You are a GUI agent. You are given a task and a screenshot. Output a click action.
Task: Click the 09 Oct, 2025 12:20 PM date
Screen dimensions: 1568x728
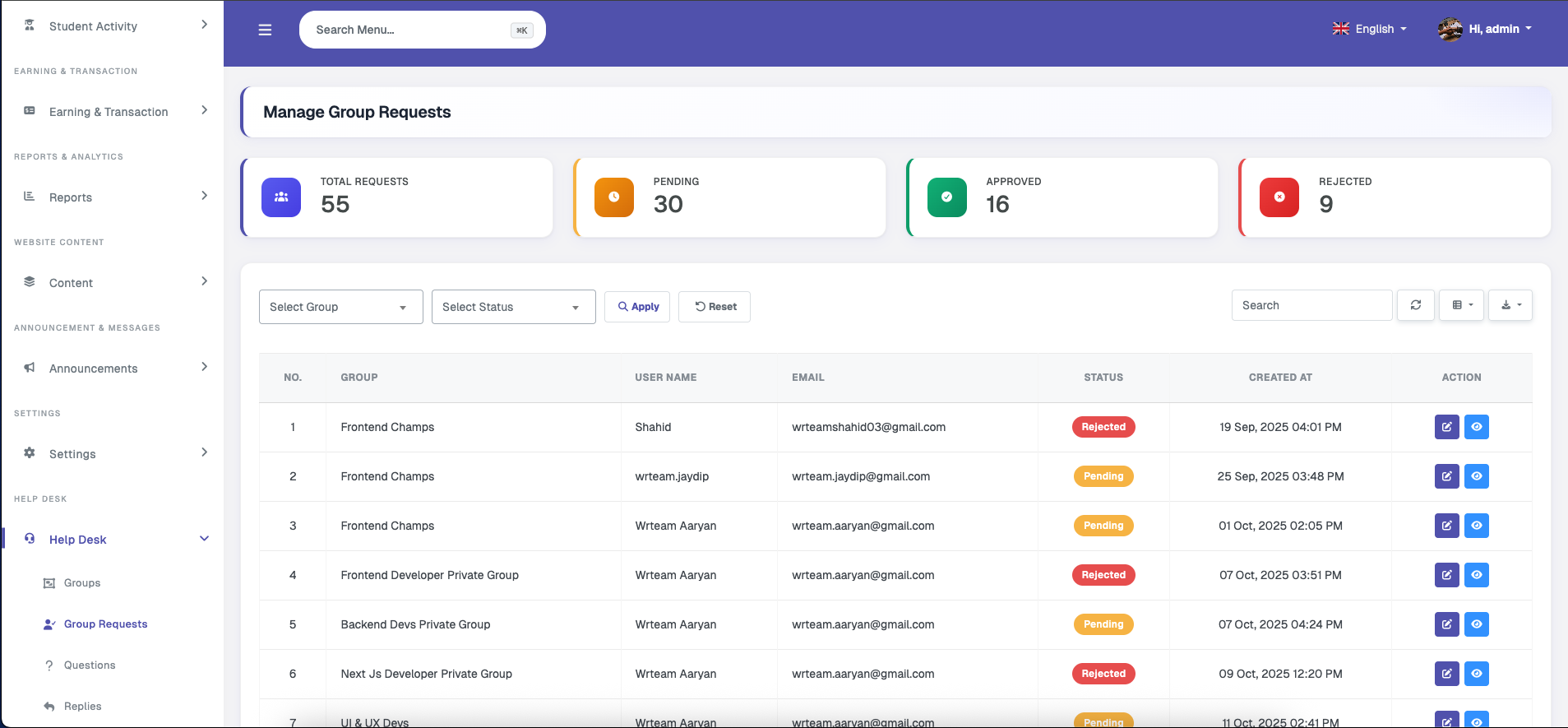1280,674
